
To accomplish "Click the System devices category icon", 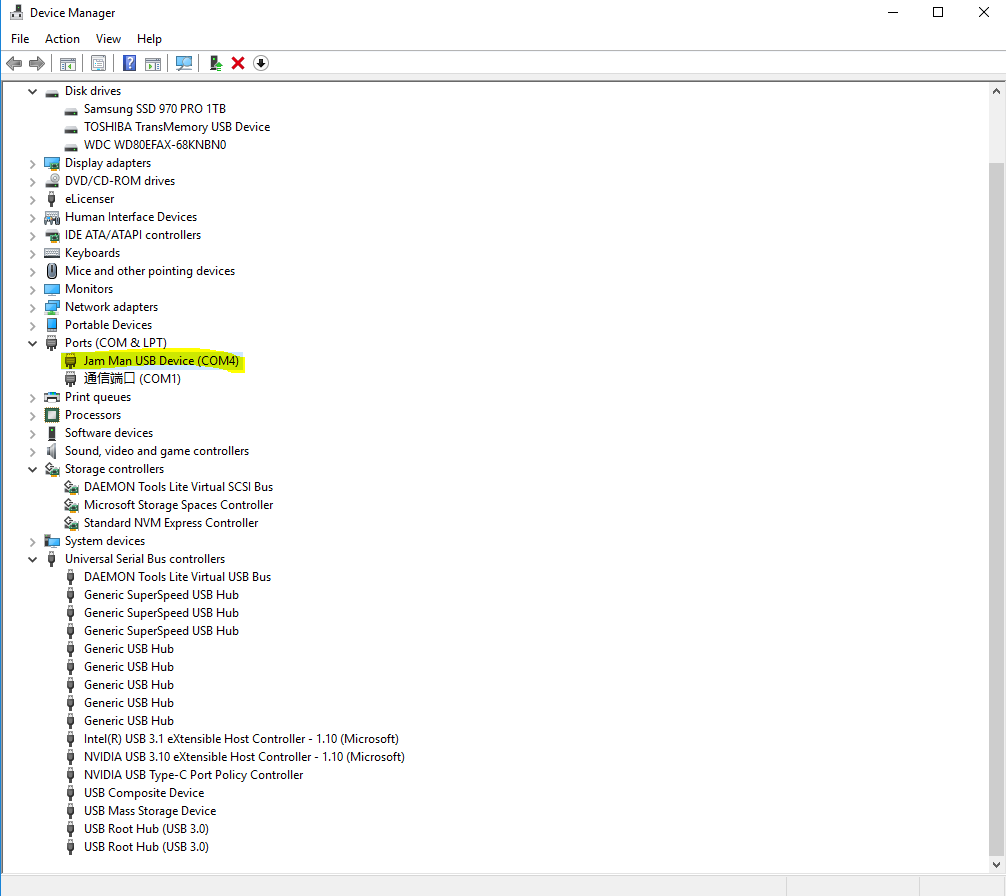I will point(52,541).
